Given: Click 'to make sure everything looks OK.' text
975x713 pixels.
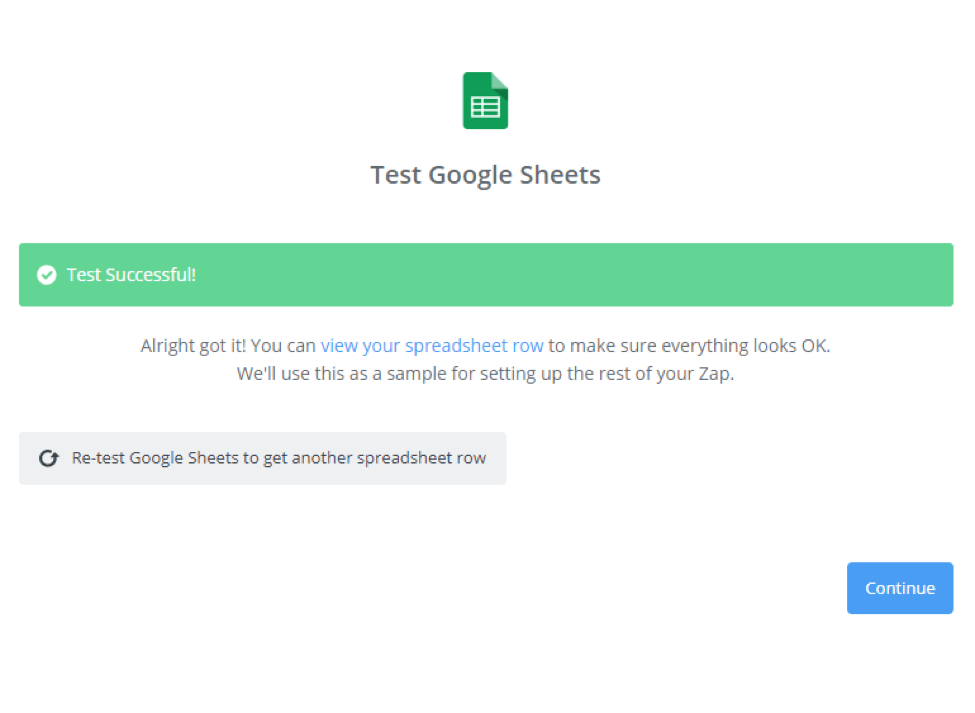Looking at the screenshot, I should pos(689,346).
